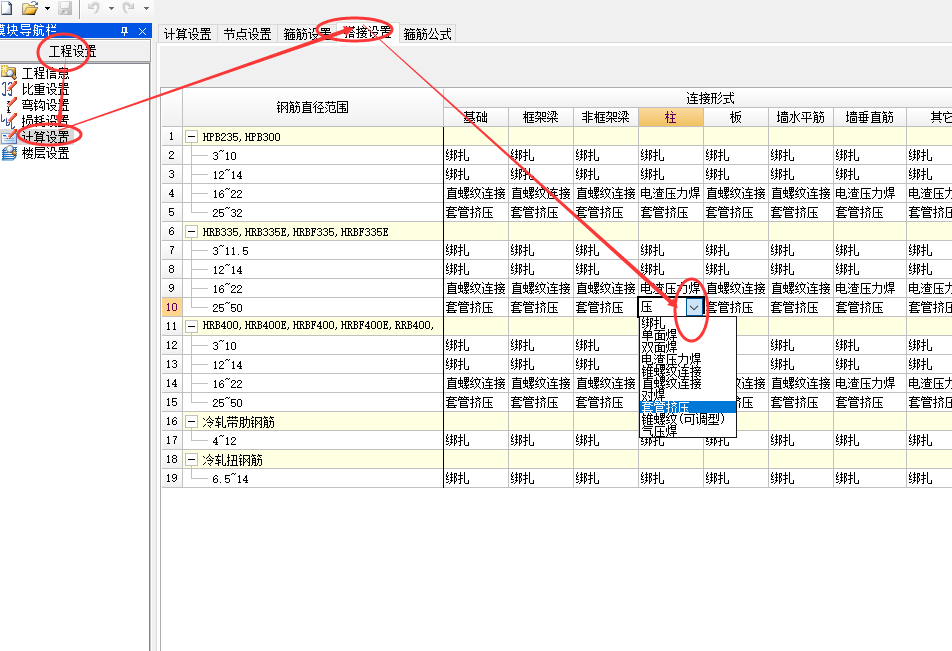Click the 框架梁 column header
The image size is (952, 651).
click(541, 117)
